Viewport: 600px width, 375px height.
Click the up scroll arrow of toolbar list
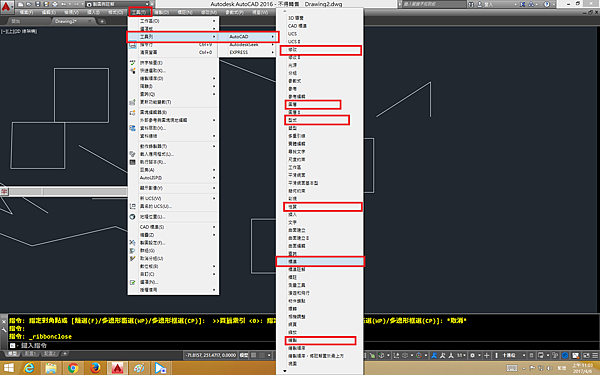(285, 11)
